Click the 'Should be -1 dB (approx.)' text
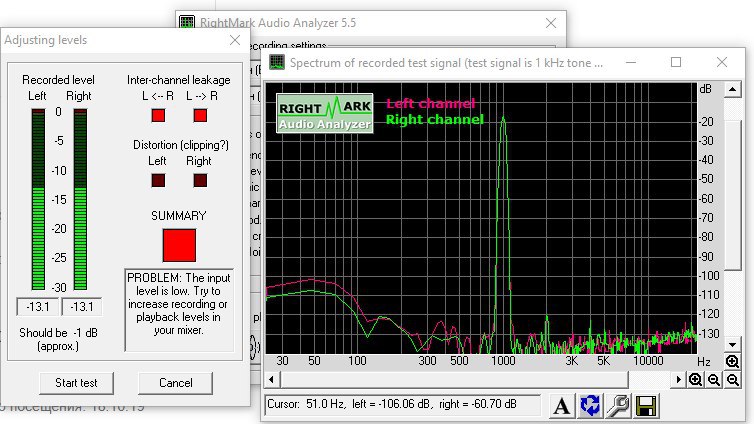 tap(58, 339)
